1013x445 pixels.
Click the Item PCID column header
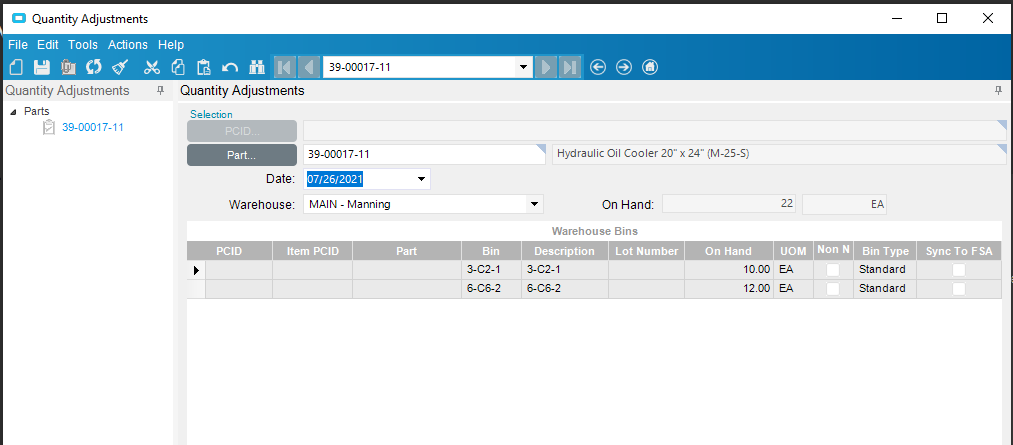[312, 251]
